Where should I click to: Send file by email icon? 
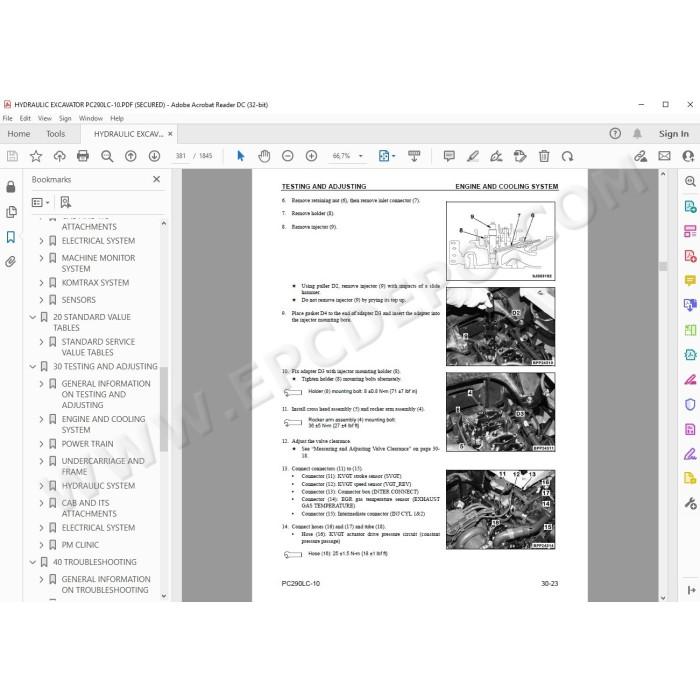pyautogui.click(x=664, y=156)
